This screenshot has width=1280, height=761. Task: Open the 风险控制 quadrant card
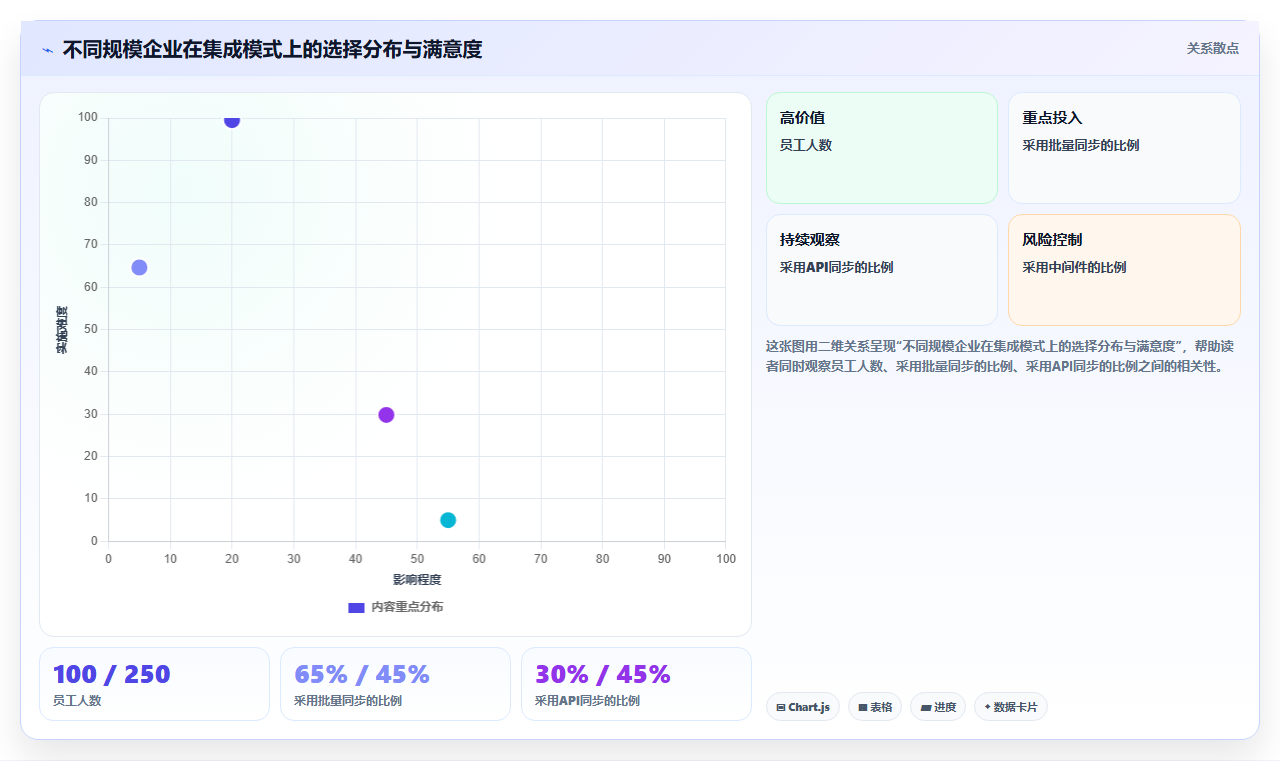[1124, 270]
